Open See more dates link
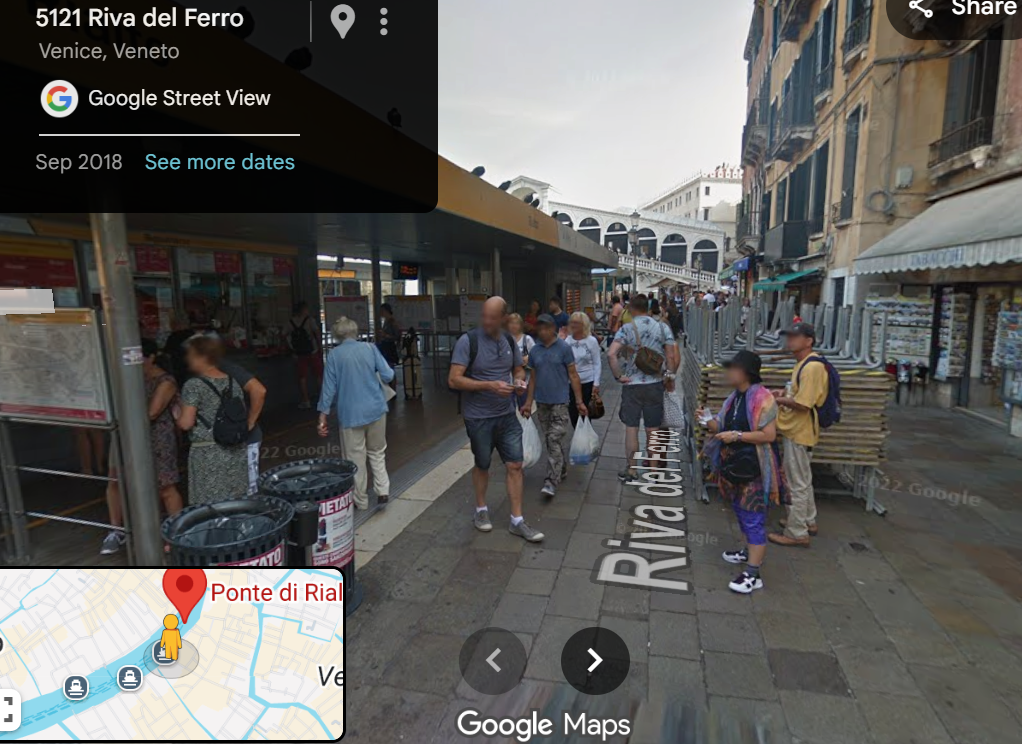 click(x=220, y=162)
